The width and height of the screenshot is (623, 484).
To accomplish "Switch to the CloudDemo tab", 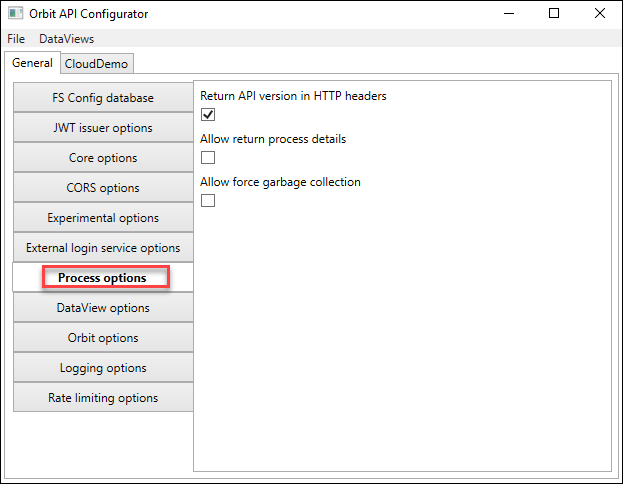I will click(x=97, y=64).
